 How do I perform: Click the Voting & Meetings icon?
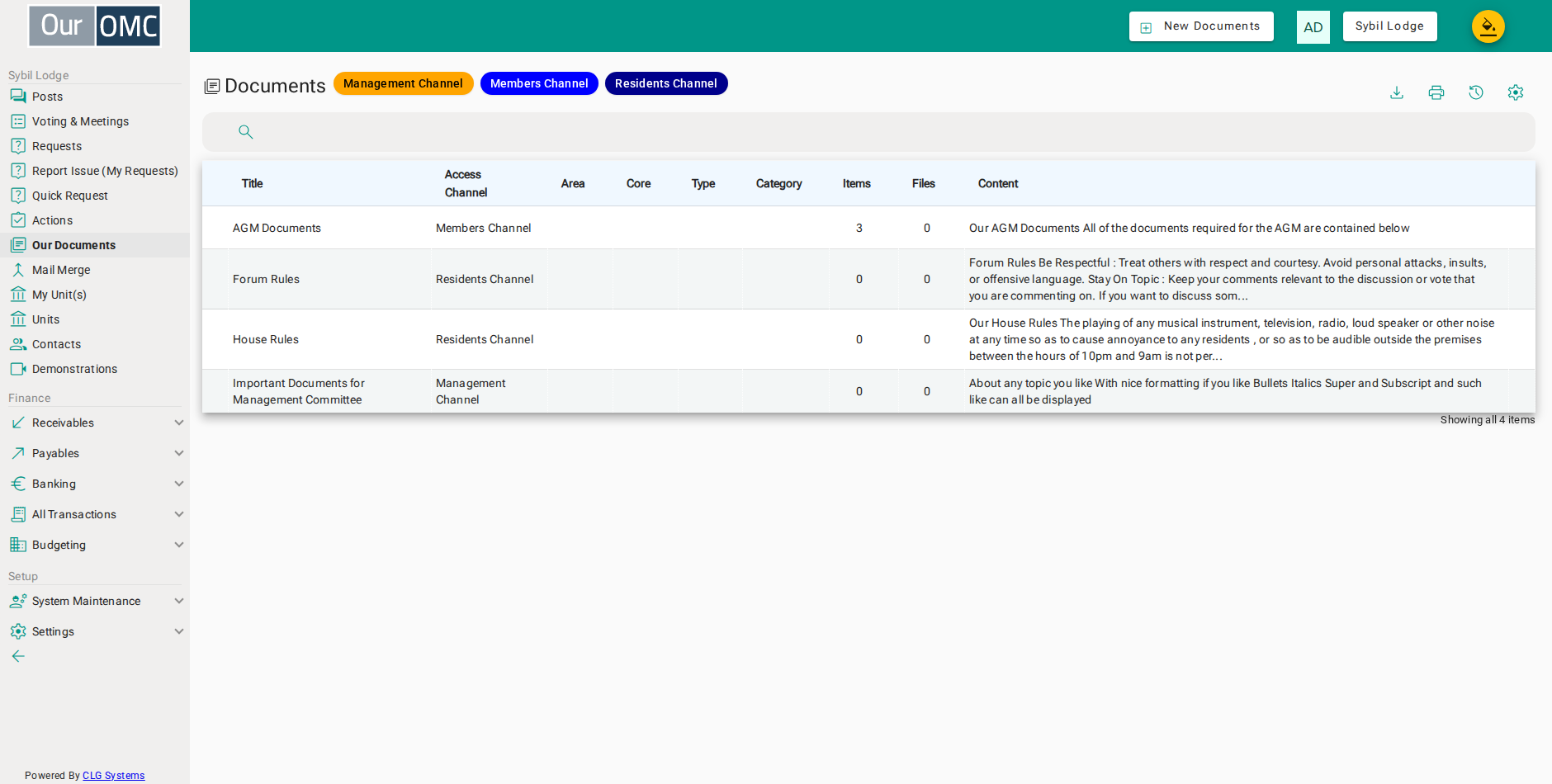click(x=18, y=121)
